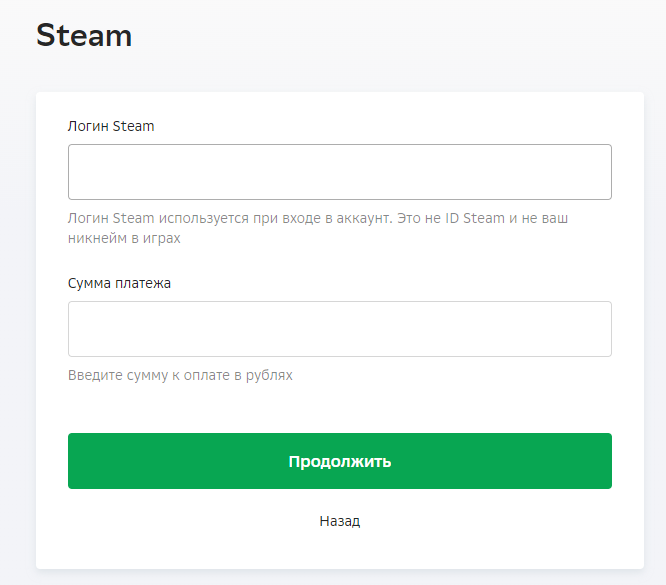Select the text box under Логин Steam

coord(340,172)
